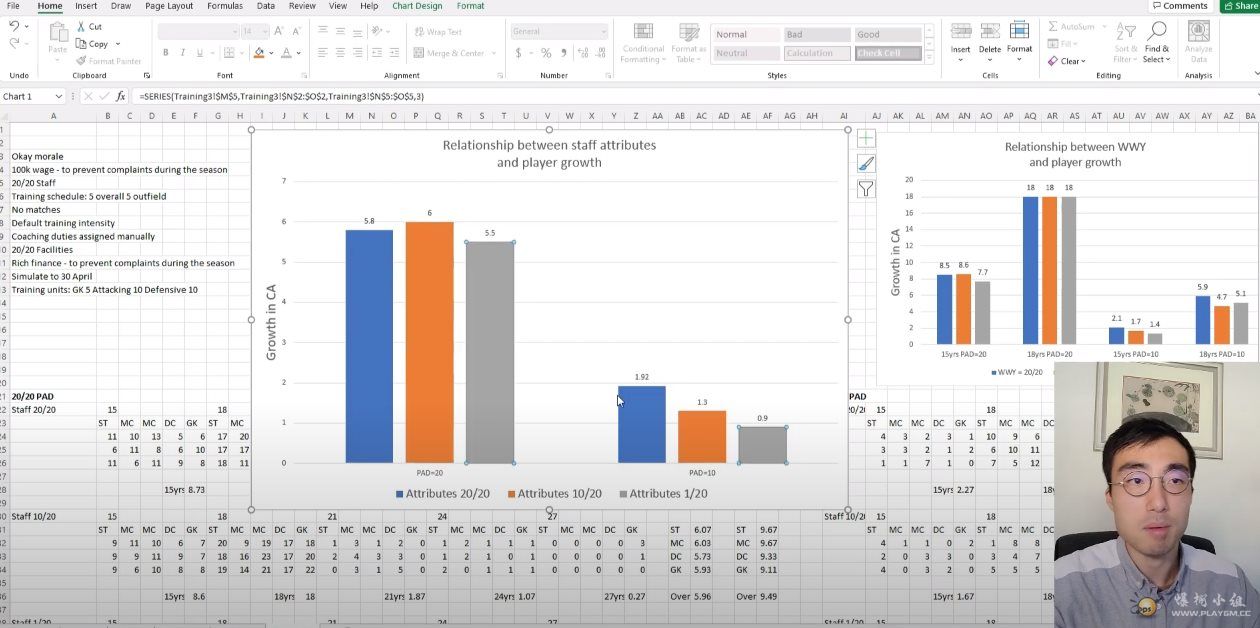This screenshot has width=1260, height=628.
Task: Click the Undo arrow icon
Action: coord(14,27)
